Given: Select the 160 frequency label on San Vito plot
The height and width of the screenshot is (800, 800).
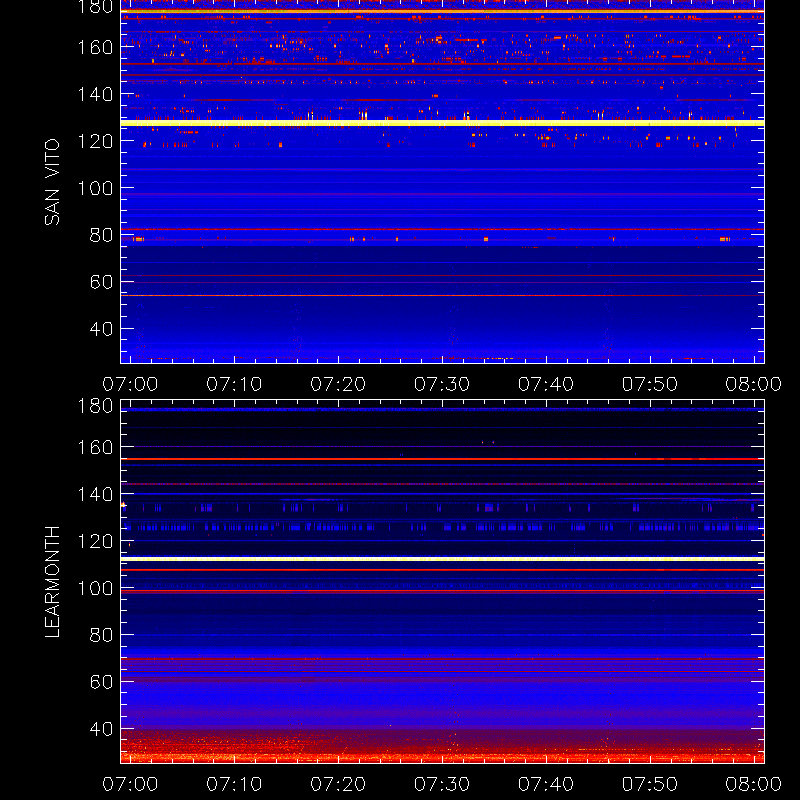Looking at the screenshot, I should (x=95, y=47).
